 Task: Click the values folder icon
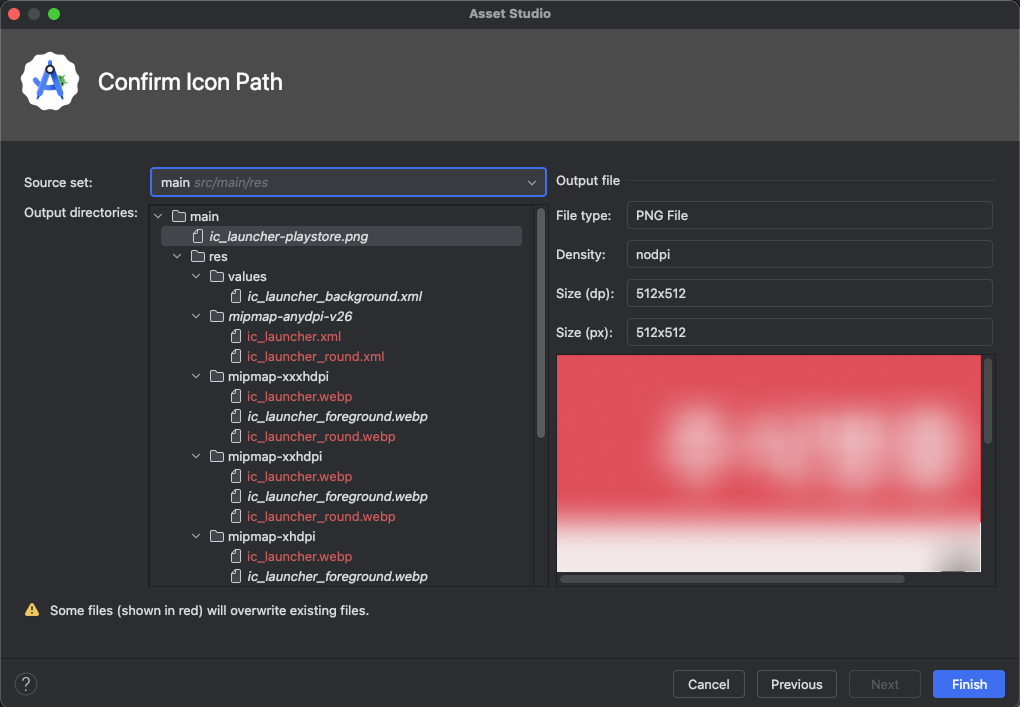pyautogui.click(x=217, y=276)
